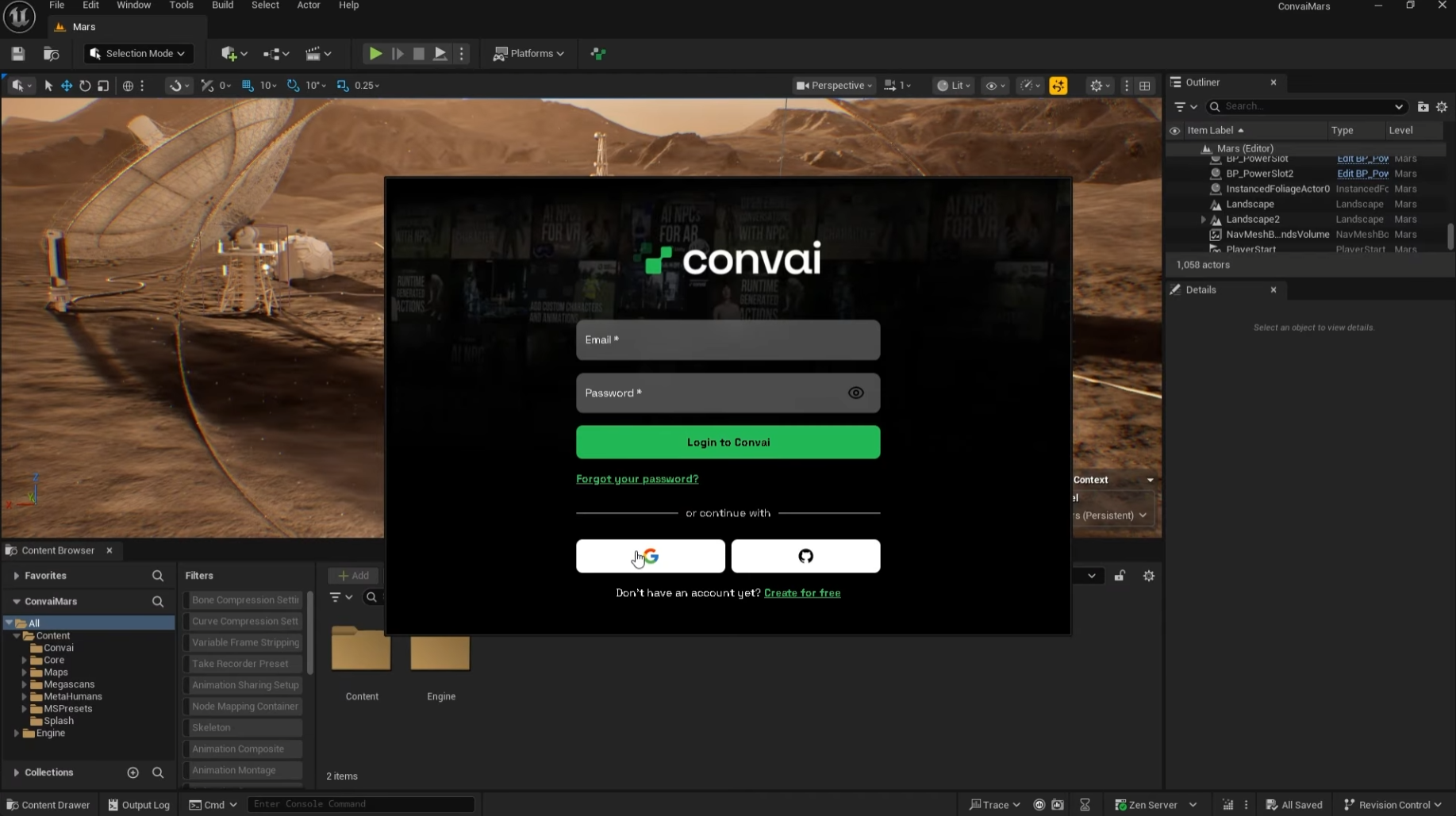The height and width of the screenshot is (816, 1456).
Task: Open the Trace dropdown in the status bar
Action: (994, 805)
